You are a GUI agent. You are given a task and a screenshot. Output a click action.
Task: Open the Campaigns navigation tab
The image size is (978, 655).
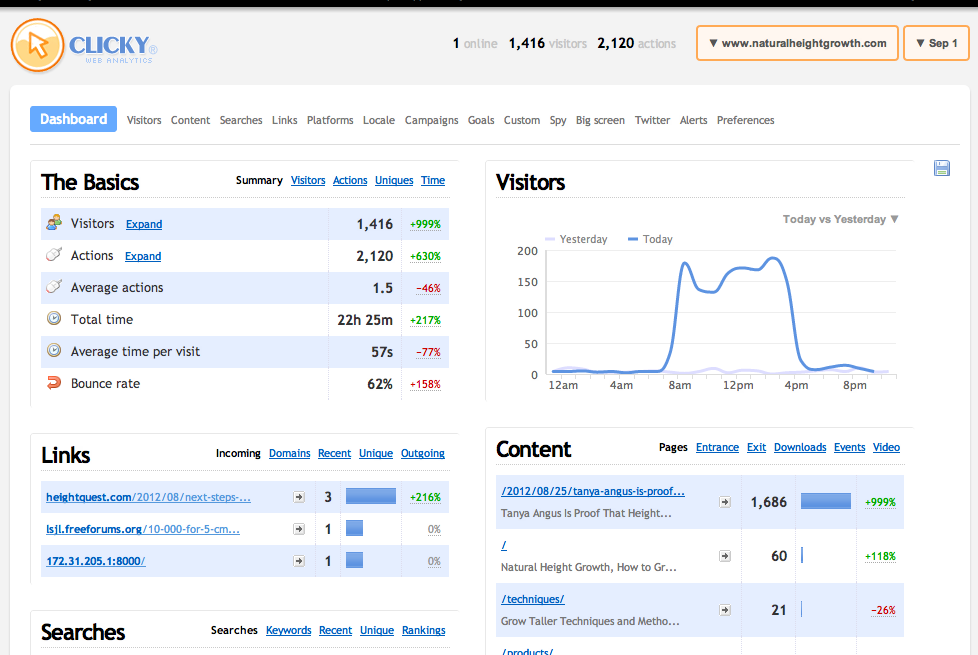pyautogui.click(x=432, y=120)
